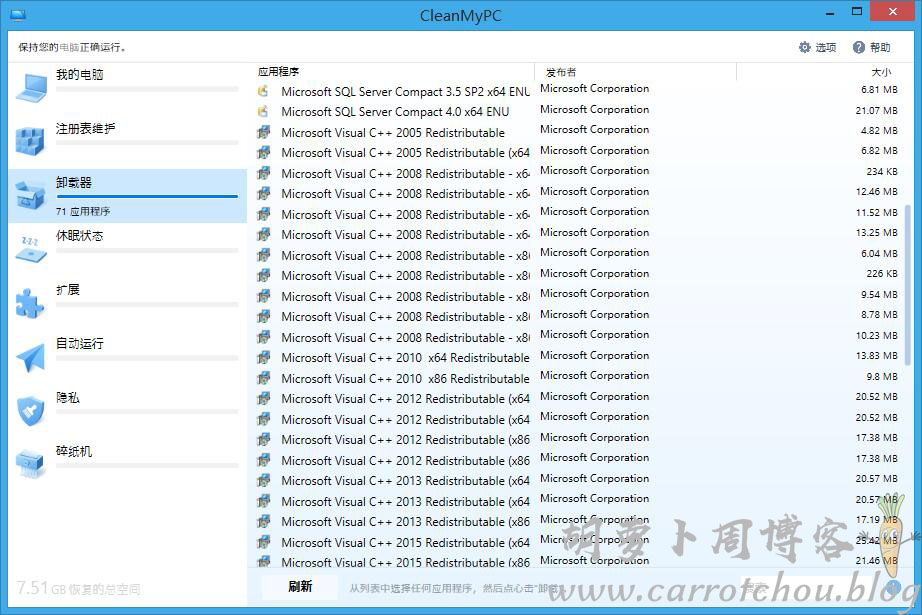Sort by the 发布者 column header

(561, 72)
